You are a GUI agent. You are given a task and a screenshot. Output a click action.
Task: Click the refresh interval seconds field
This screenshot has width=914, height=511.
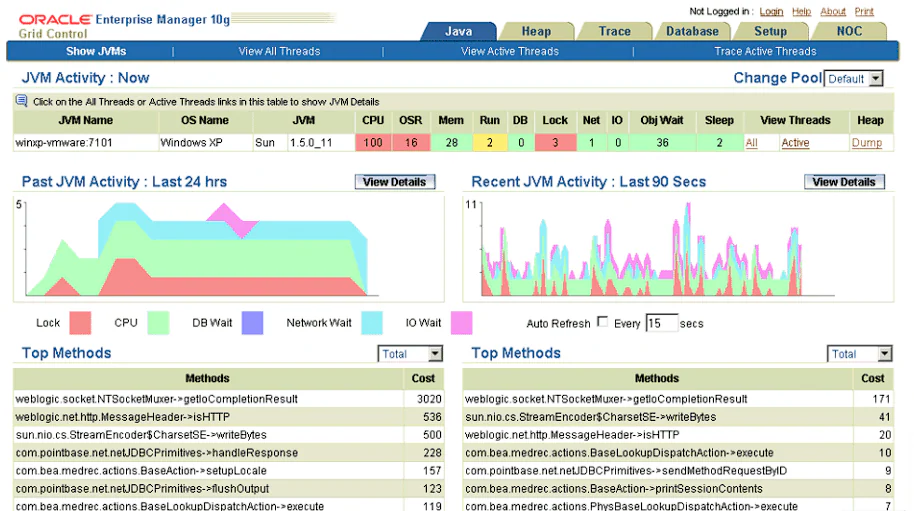click(662, 323)
